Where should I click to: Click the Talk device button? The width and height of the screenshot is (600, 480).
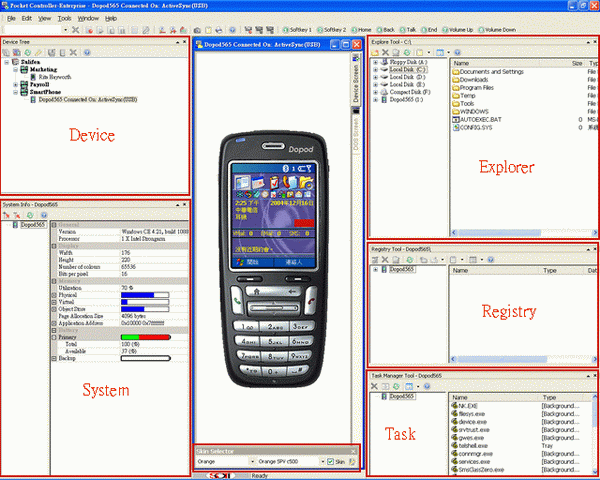tap(408, 29)
